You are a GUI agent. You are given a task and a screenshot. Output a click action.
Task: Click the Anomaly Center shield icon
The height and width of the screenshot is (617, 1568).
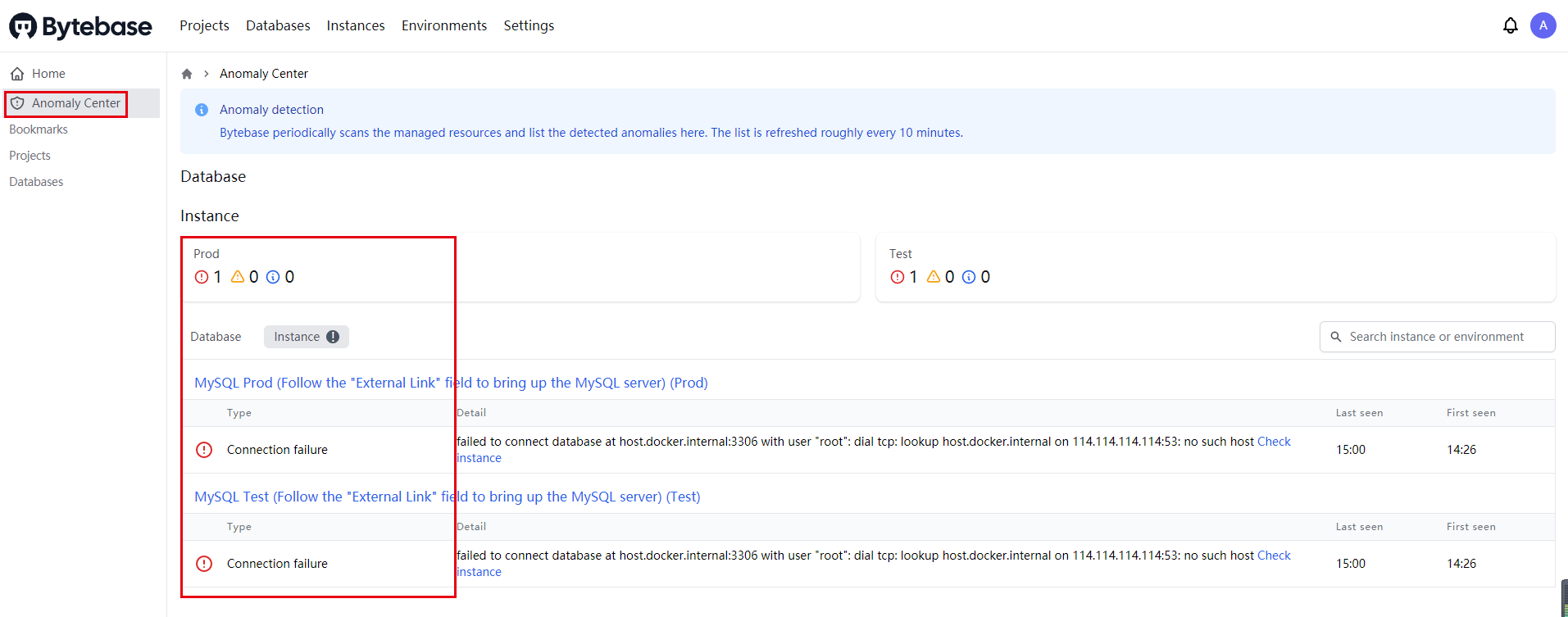(x=17, y=103)
